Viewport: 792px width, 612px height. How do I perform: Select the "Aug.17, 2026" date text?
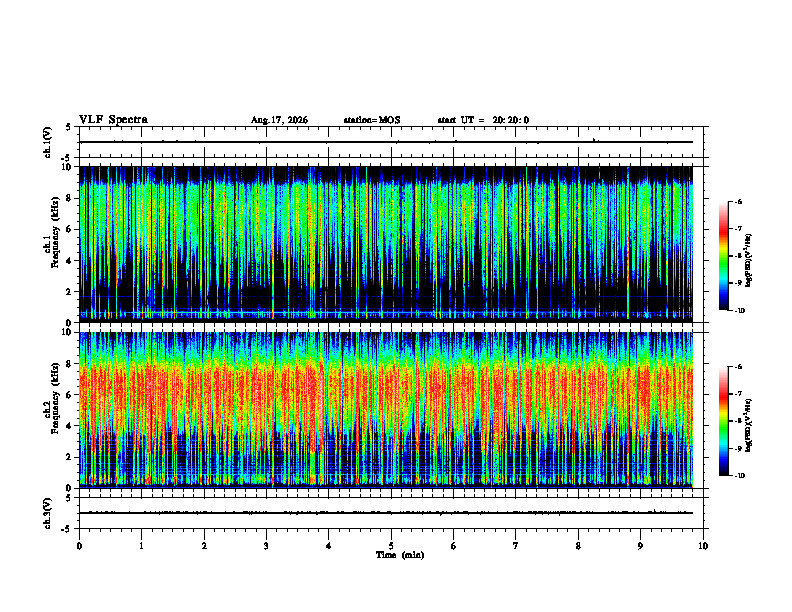pos(279,120)
